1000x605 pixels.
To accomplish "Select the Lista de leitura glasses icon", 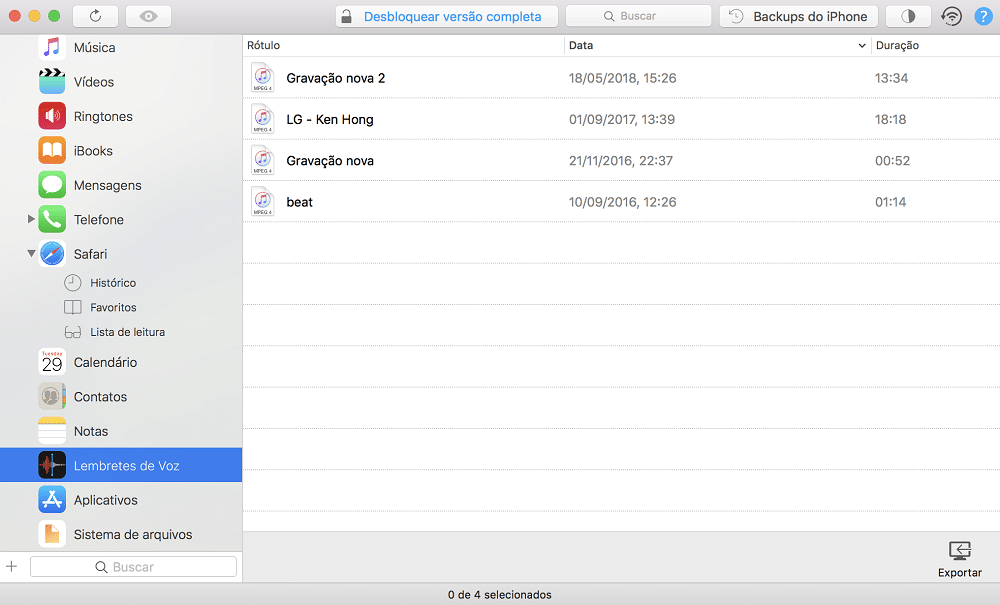I will [x=73, y=332].
